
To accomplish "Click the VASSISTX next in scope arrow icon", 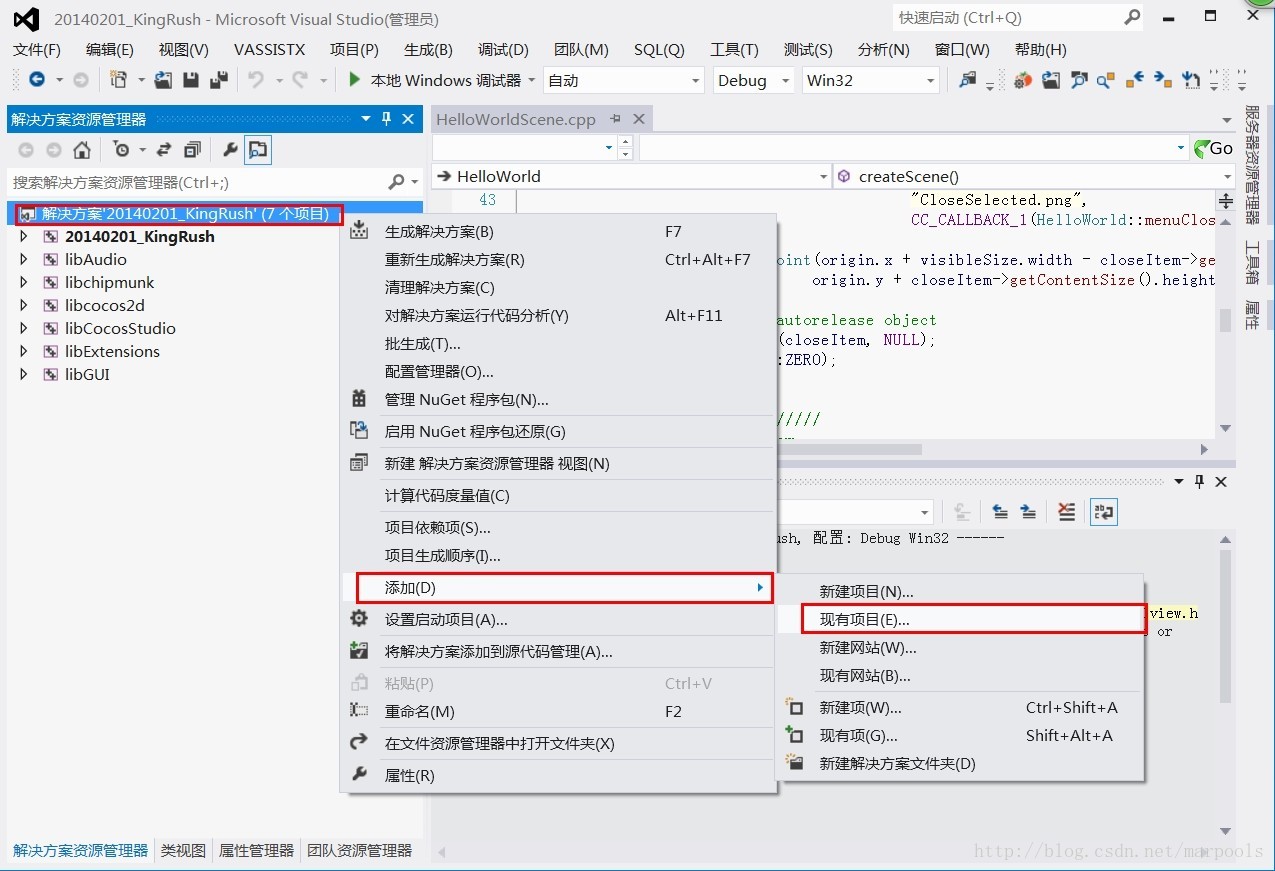I will [x=1162, y=80].
